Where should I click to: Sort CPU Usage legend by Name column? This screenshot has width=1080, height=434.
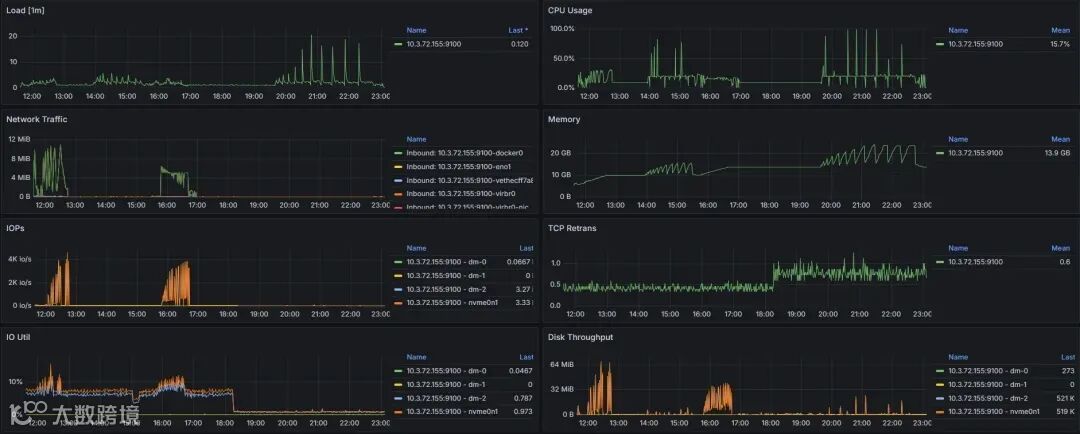point(958,30)
